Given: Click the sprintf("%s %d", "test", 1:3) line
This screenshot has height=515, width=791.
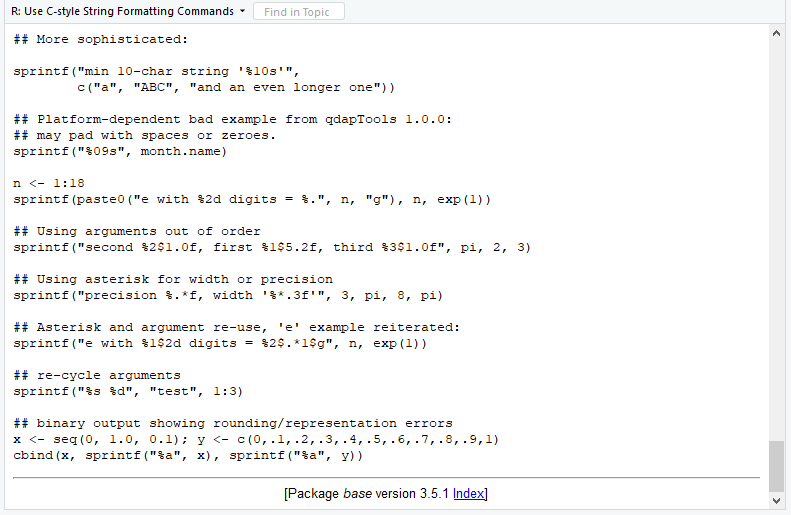Looking at the screenshot, I should (x=128, y=391).
